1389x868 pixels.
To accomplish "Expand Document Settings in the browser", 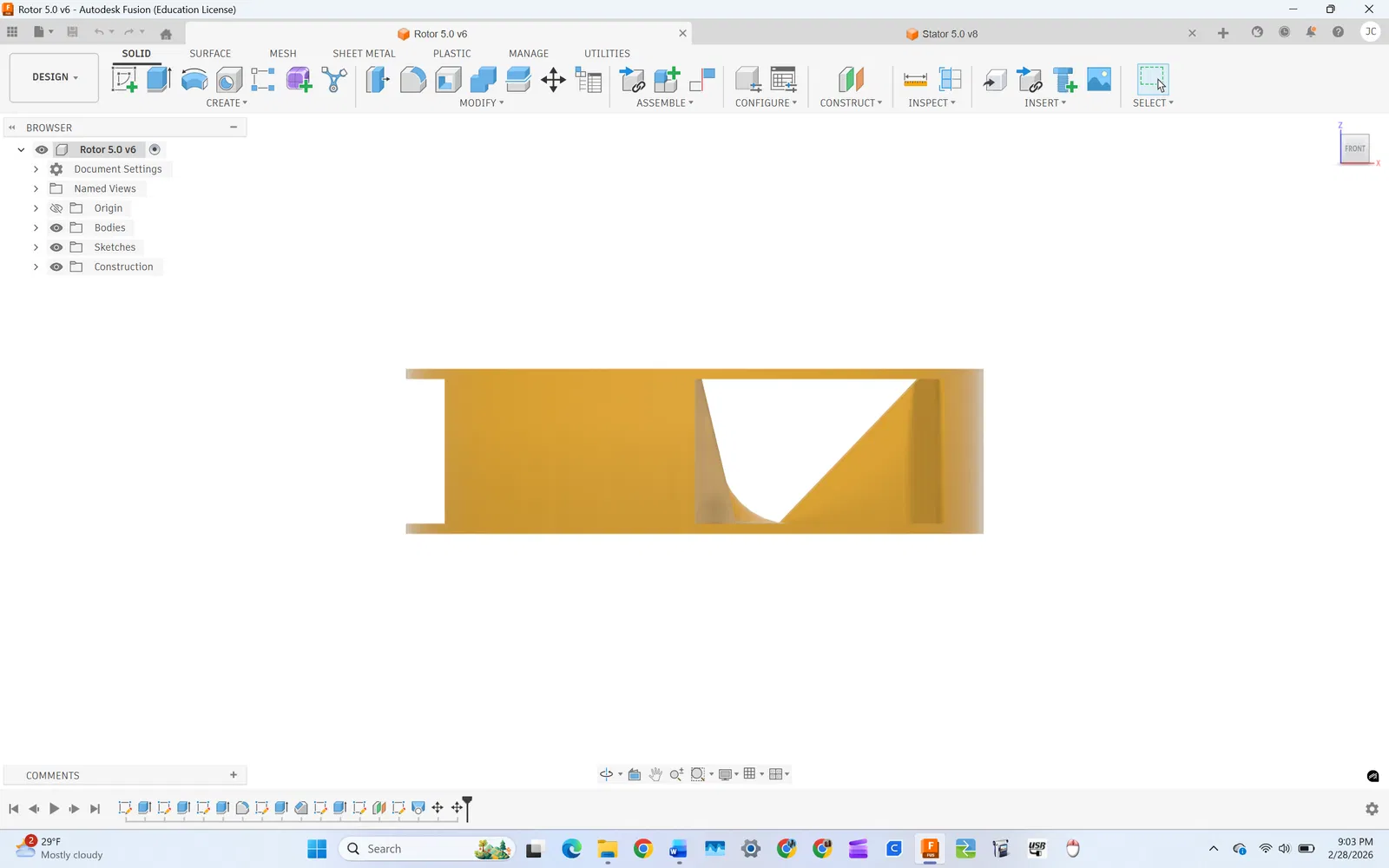I will (36, 169).
